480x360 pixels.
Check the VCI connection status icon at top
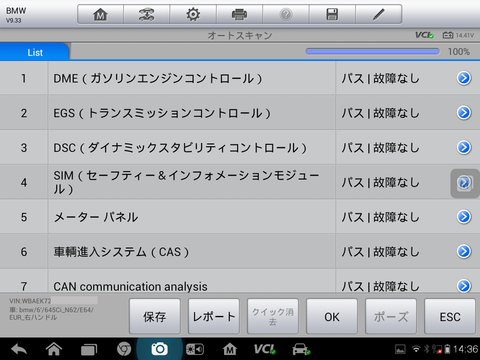[x=424, y=35]
